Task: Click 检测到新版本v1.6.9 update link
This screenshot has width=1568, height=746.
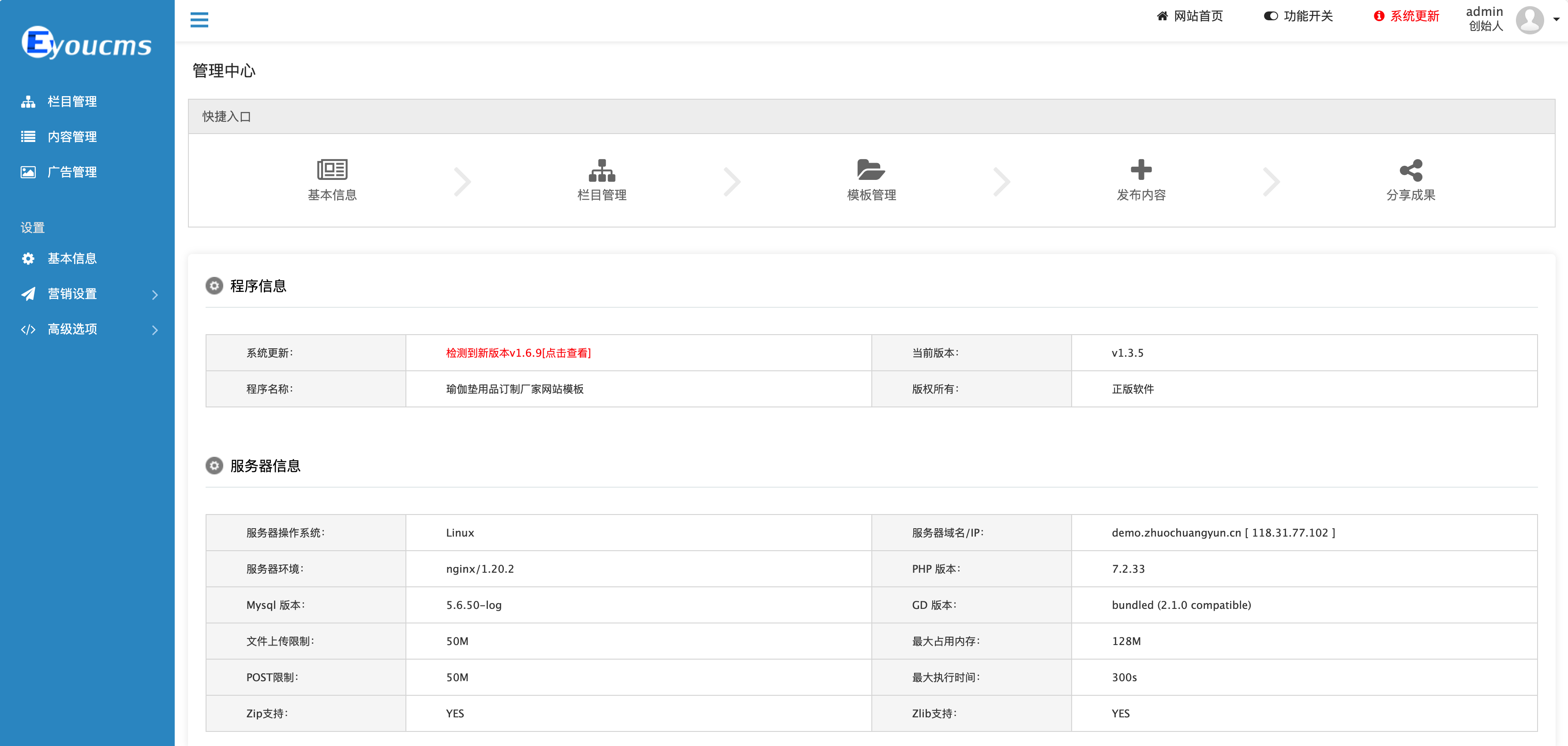Action: (x=518, y=353)
